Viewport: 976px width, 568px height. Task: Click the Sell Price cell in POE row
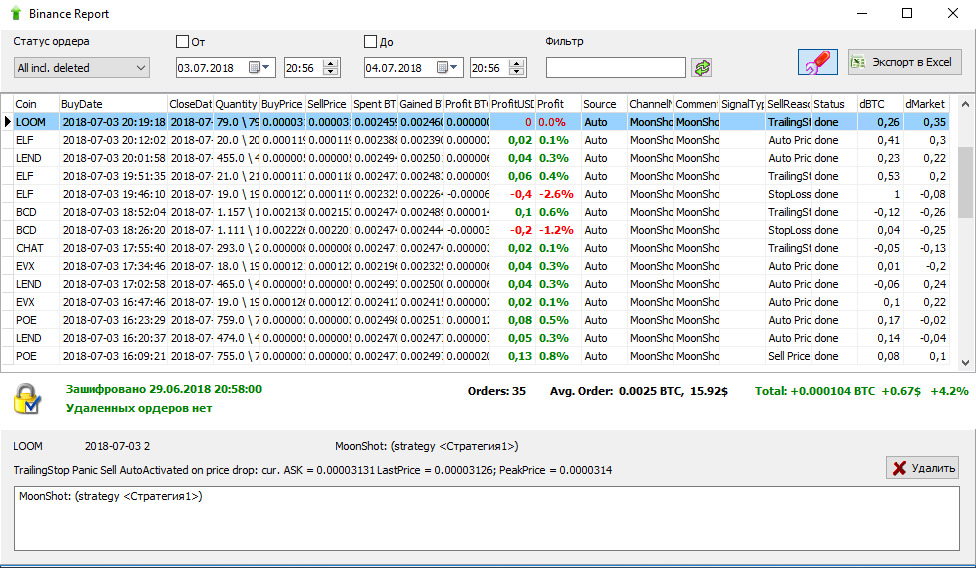[789, 356]
